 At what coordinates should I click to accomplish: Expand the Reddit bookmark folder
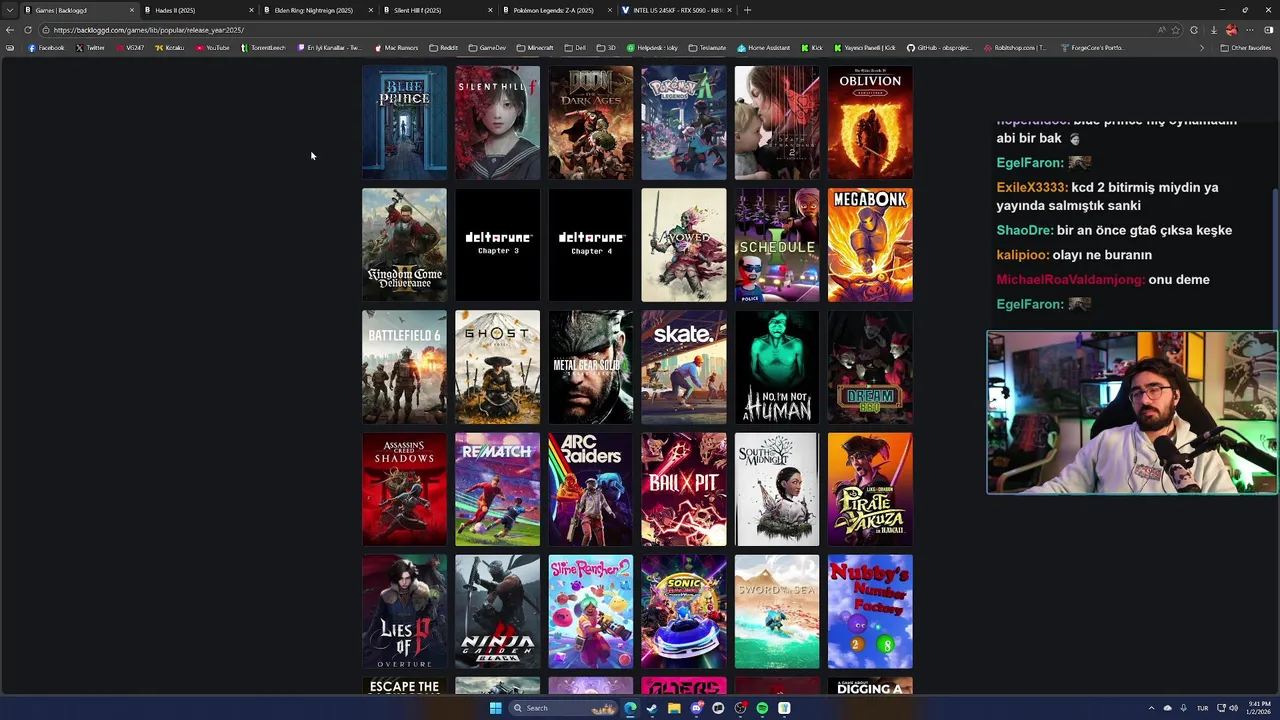click(444, 48)
